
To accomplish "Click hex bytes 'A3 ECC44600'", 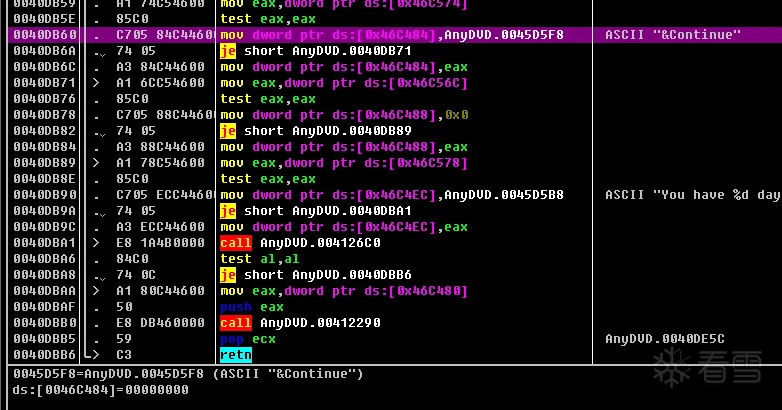I will [160, 226].
